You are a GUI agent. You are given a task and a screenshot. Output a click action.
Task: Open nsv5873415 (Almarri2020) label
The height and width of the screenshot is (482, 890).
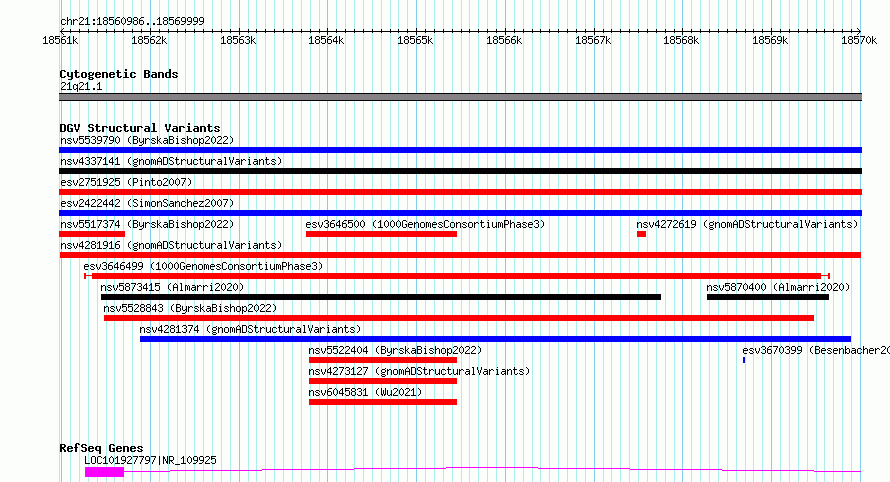point(172,287)
